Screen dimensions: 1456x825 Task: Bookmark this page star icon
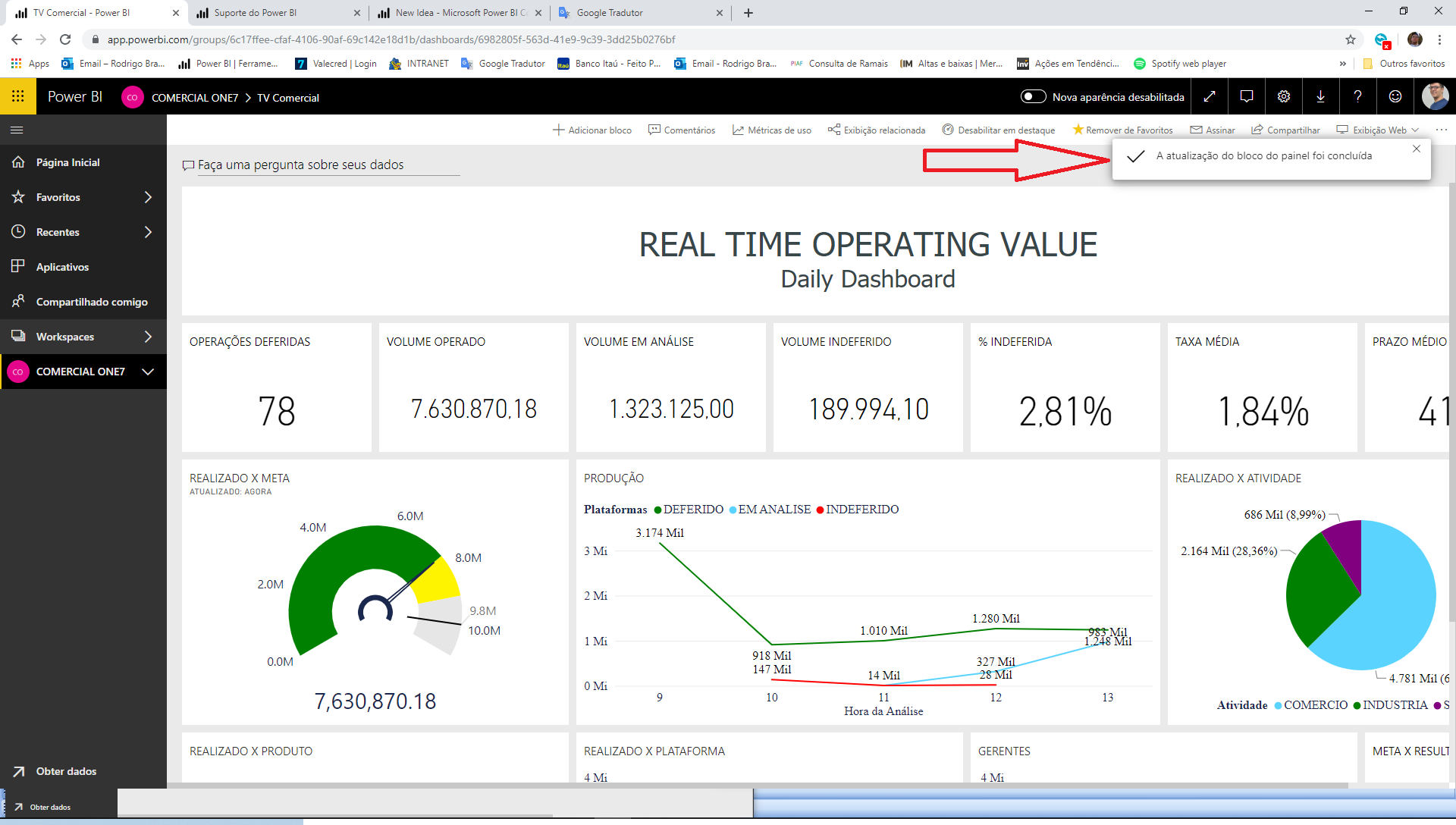tap(1350, 39)
